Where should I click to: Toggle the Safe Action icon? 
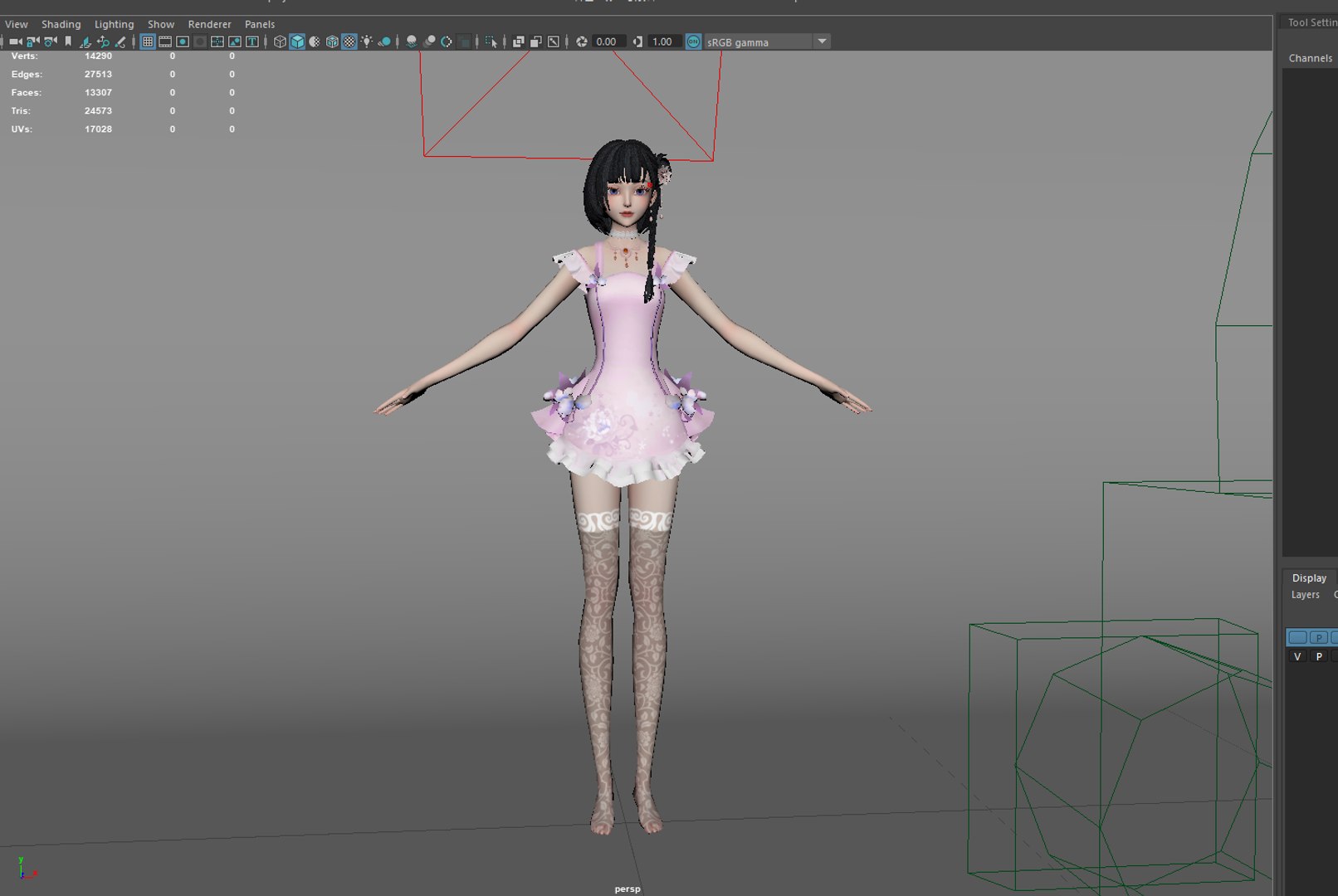coord(235,41)
